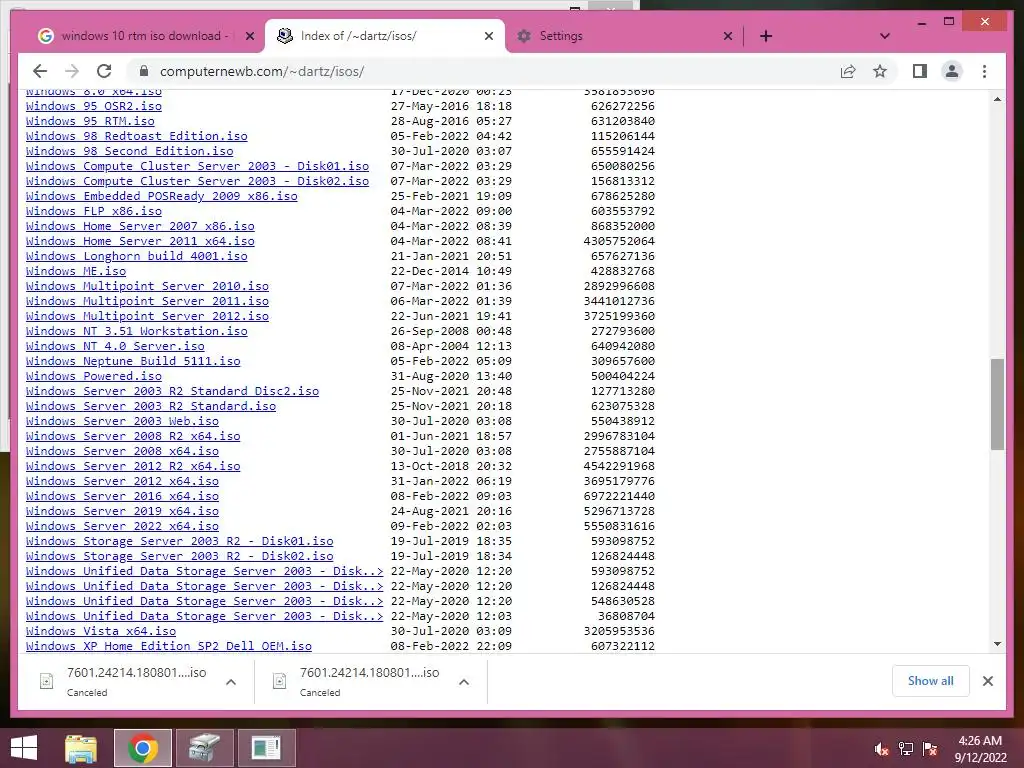1024x768 pixels.
Task: Open Windows_Compute_Cluster_Server_2003_-_Disk01.iso link
Action: tap(197, 166)
